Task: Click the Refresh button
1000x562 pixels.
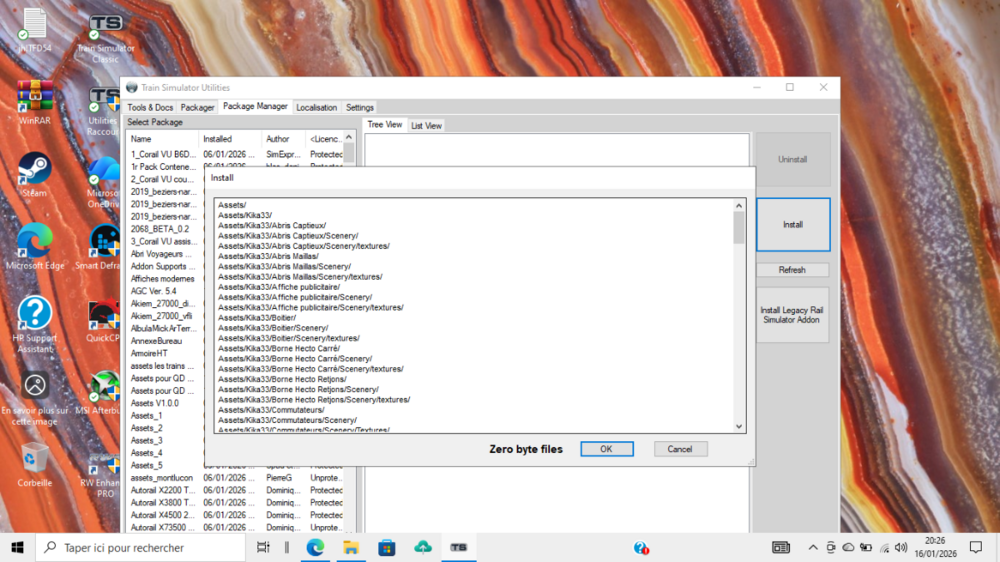Action: 792,270
